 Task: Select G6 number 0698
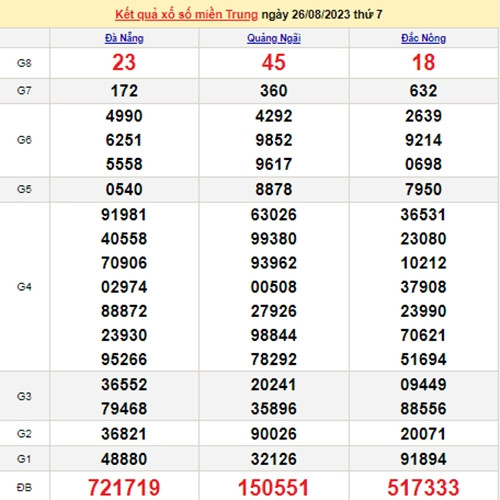[x=423, y=164]
